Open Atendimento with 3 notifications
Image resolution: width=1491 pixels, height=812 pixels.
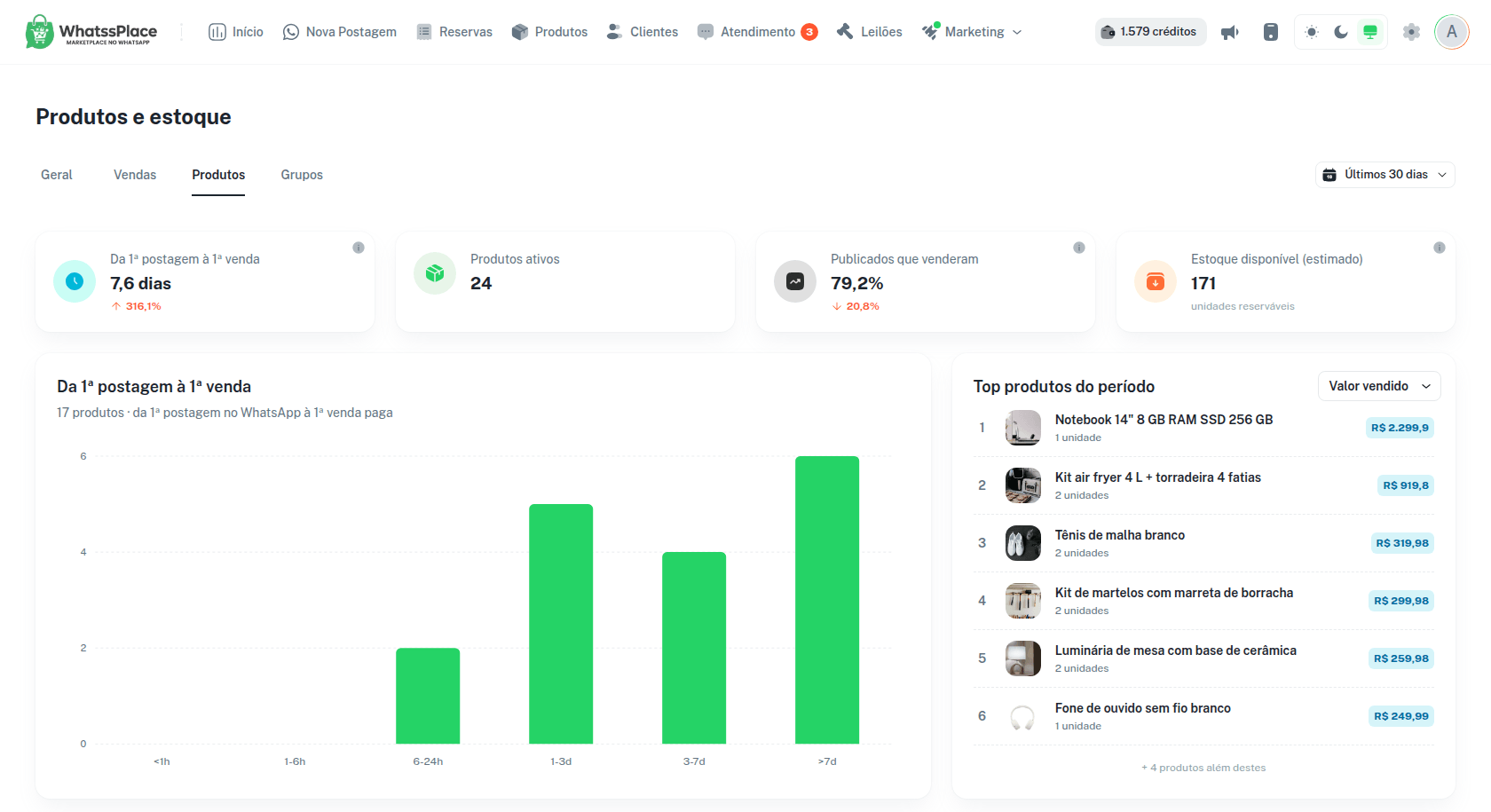pyautogui.click(x=757, y=32)
